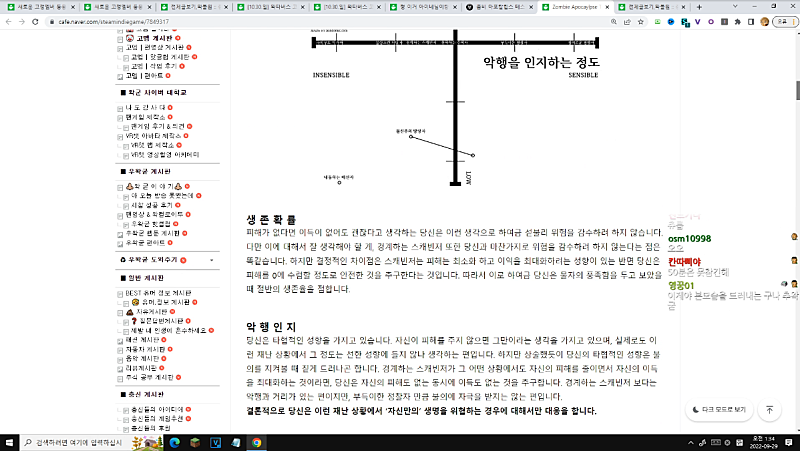Click chat username osm10998

pyautogui.click(x=689, y=239)
